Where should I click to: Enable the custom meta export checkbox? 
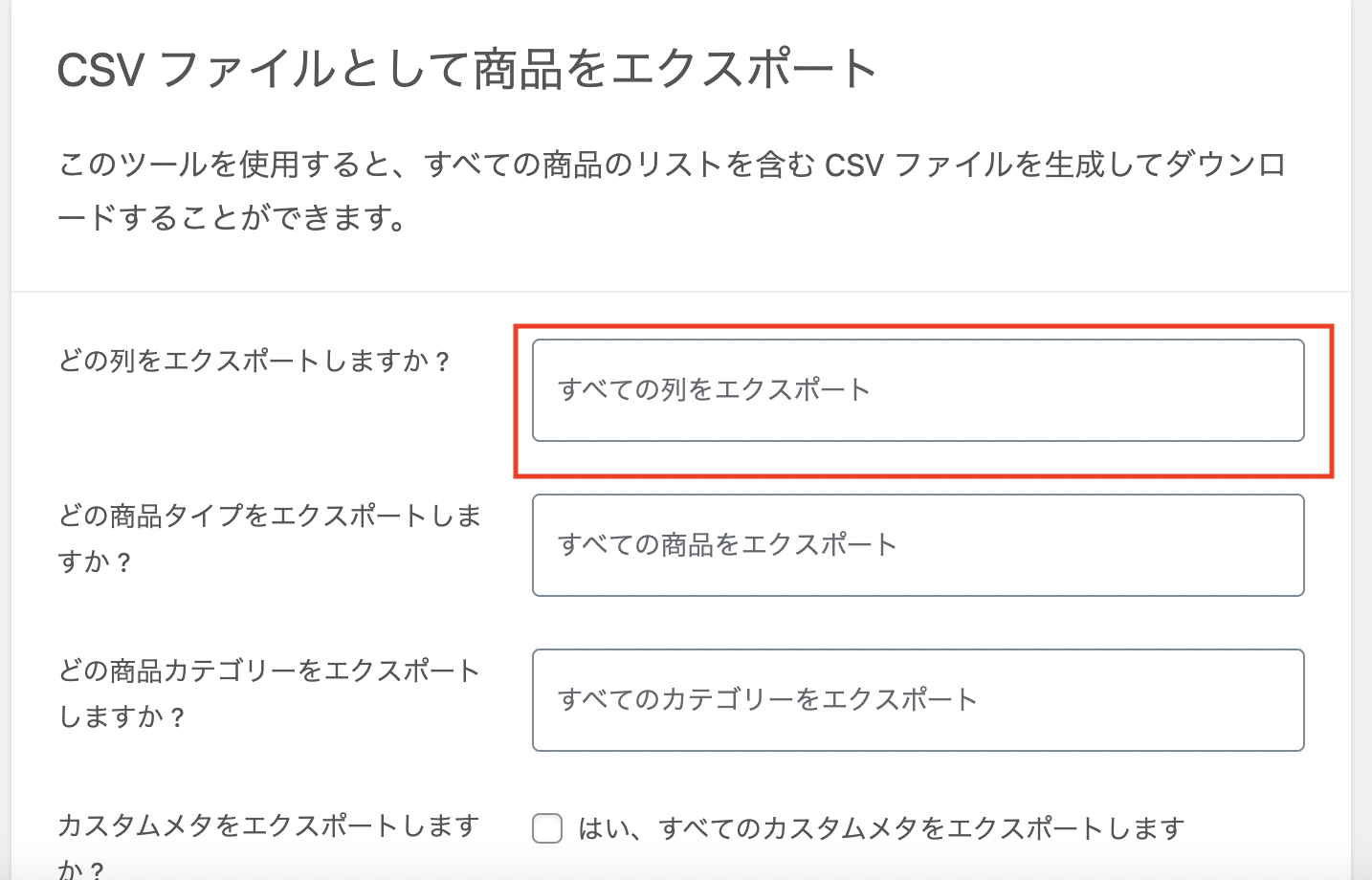coord(547,828)
